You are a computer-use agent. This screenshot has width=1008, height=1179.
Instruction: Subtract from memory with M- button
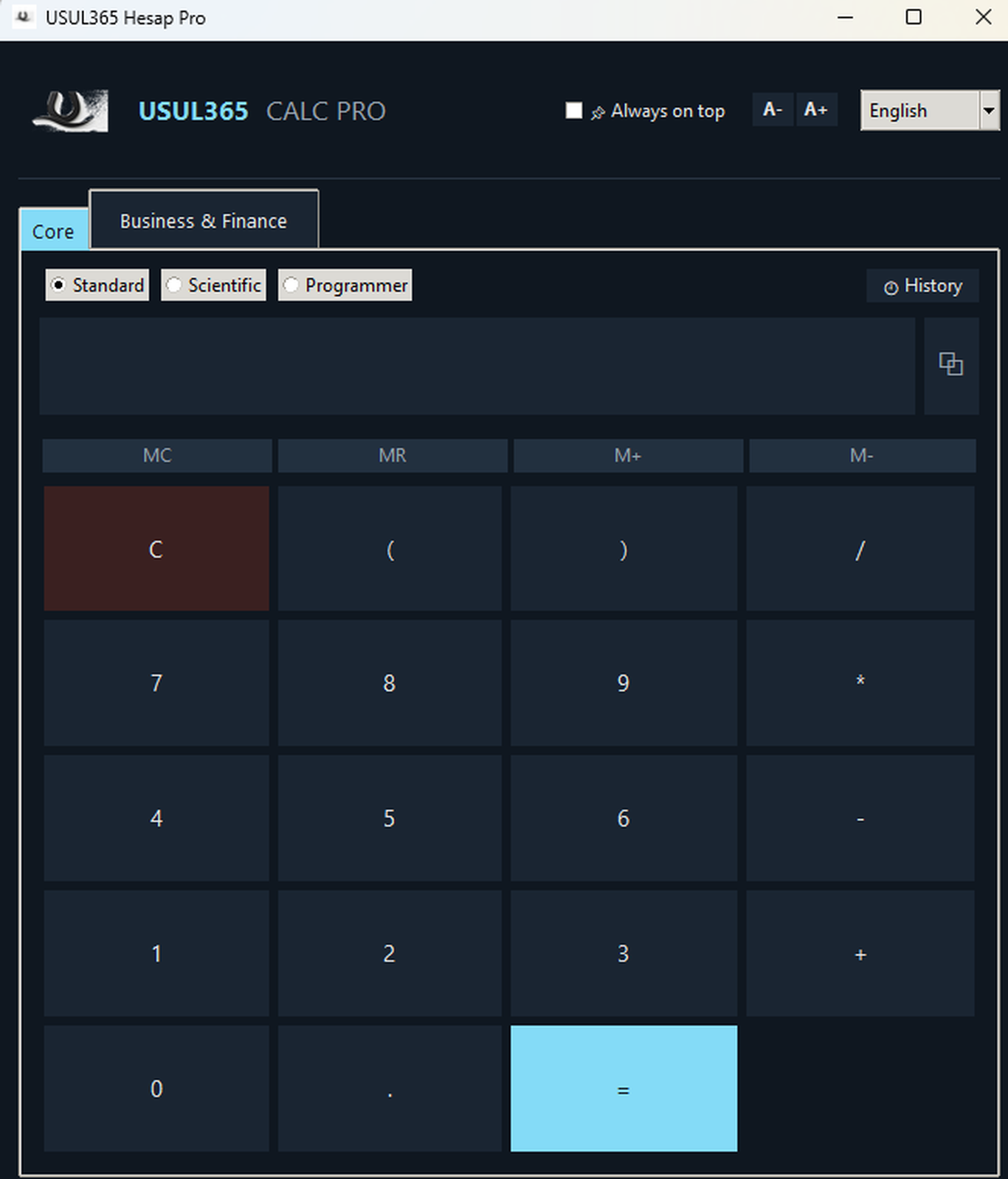click(x=862, y=455)
